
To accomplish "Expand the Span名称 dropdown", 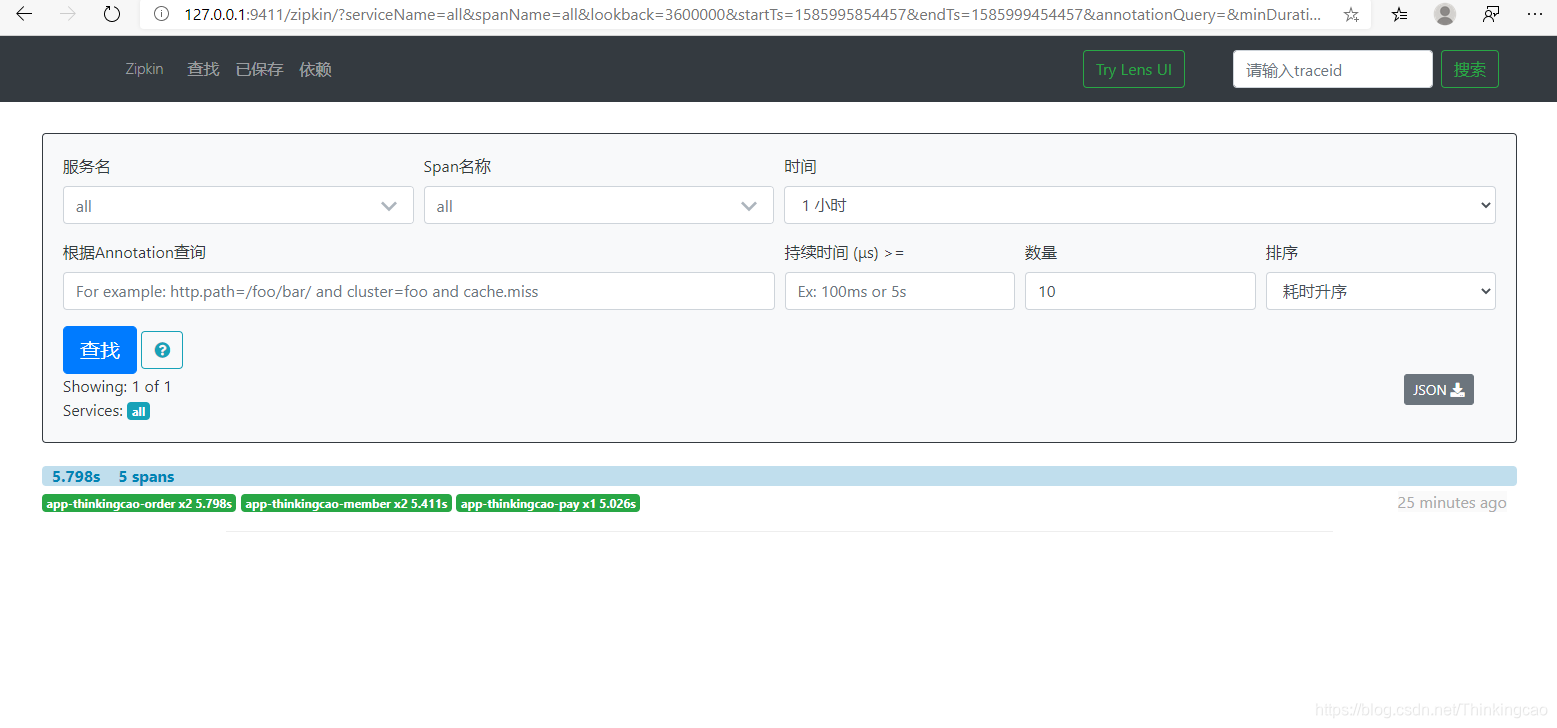I will click(599, 205).
